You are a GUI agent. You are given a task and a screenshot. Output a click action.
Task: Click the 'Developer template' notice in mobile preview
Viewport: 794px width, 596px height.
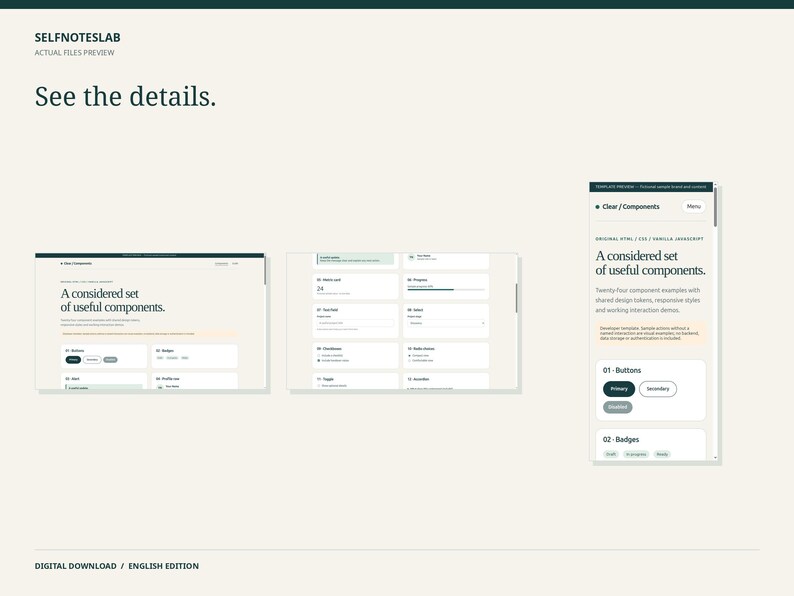[x=651, y=333]
